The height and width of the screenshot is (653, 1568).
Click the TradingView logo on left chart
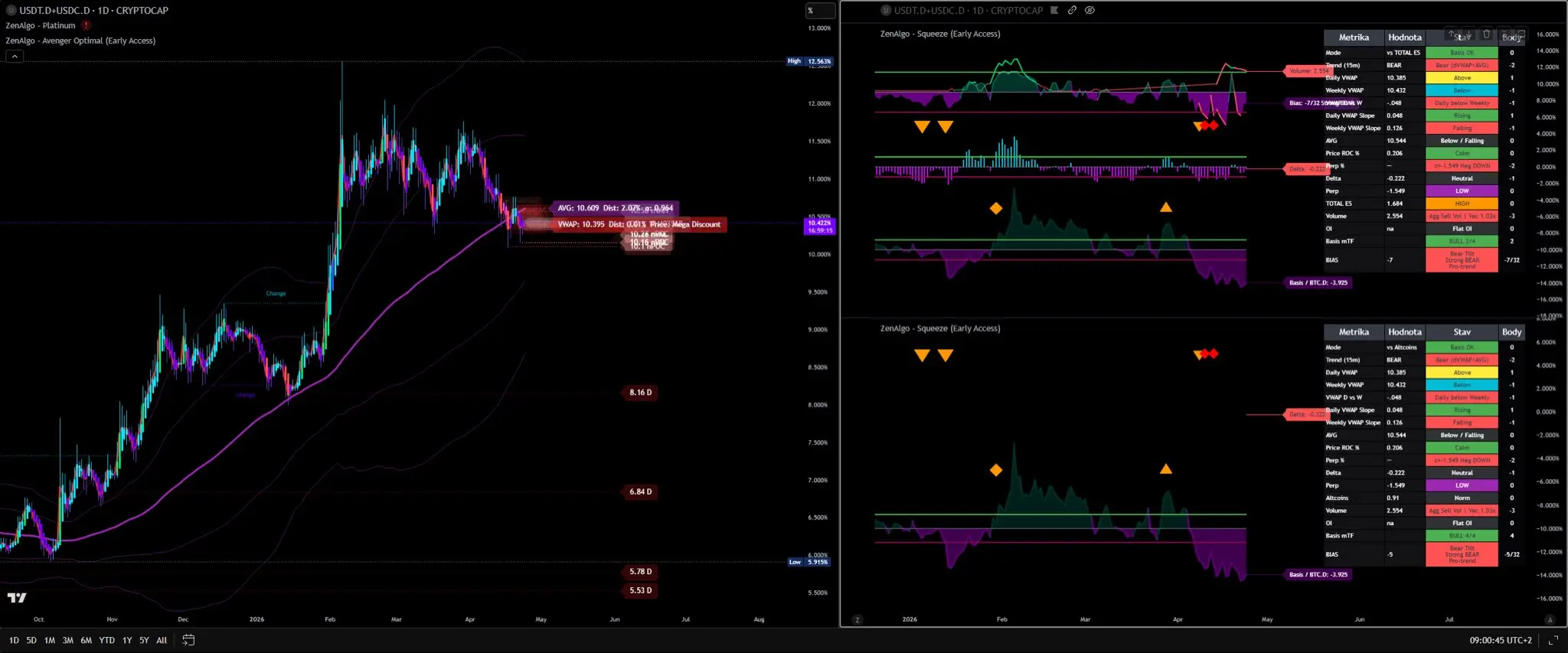[x=17, y=598]
